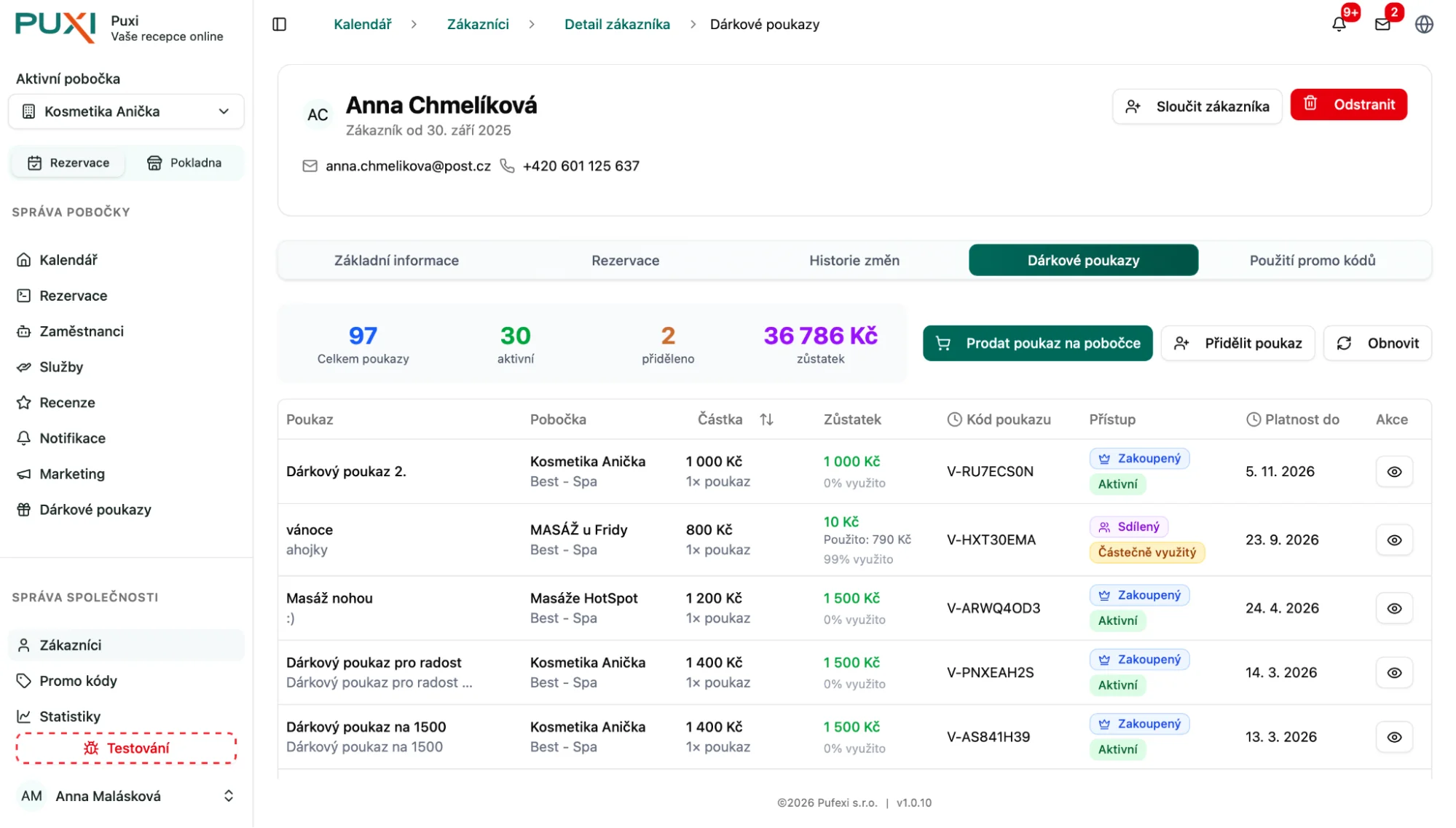Click the red Odstranit button
1456x828 pixels.
1348,105
